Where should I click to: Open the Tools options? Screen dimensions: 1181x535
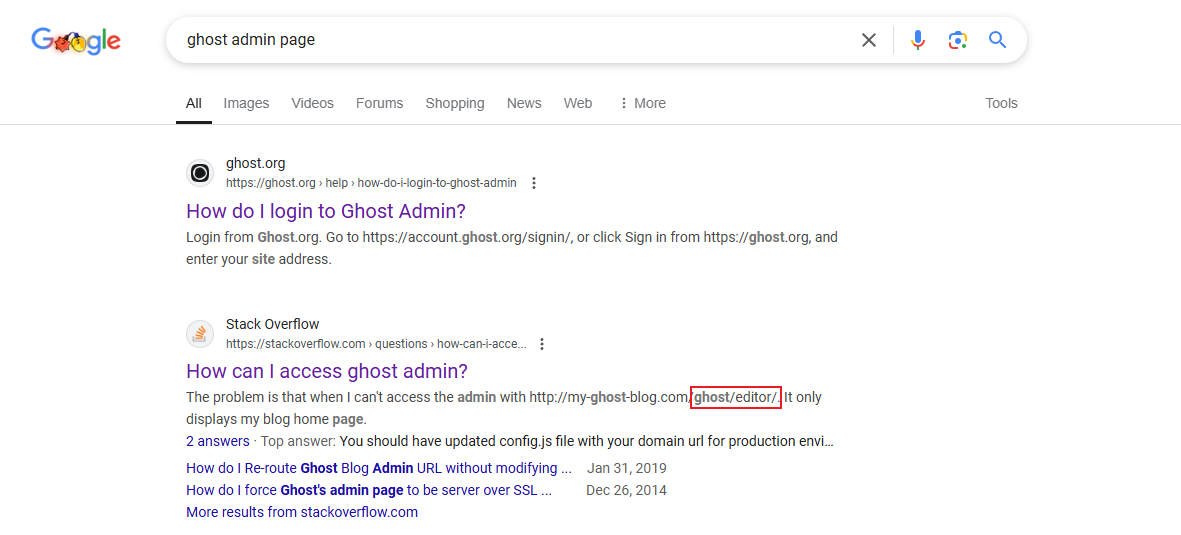[x=1001, y=103]
